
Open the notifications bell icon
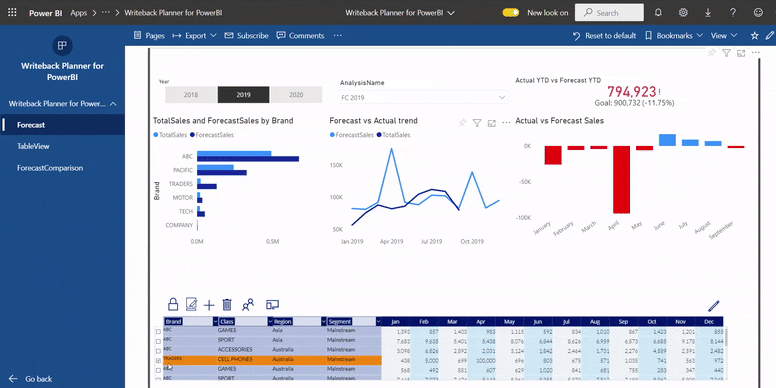click(658, 13)
